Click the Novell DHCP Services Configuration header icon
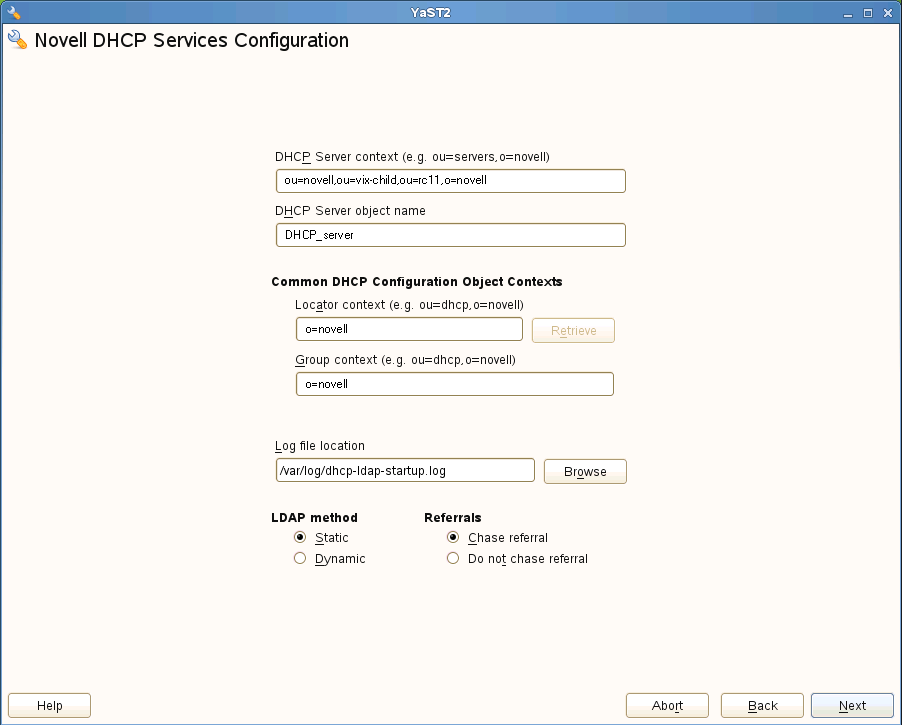The width and height of the screenshot is (902, 725). point(17,40)
